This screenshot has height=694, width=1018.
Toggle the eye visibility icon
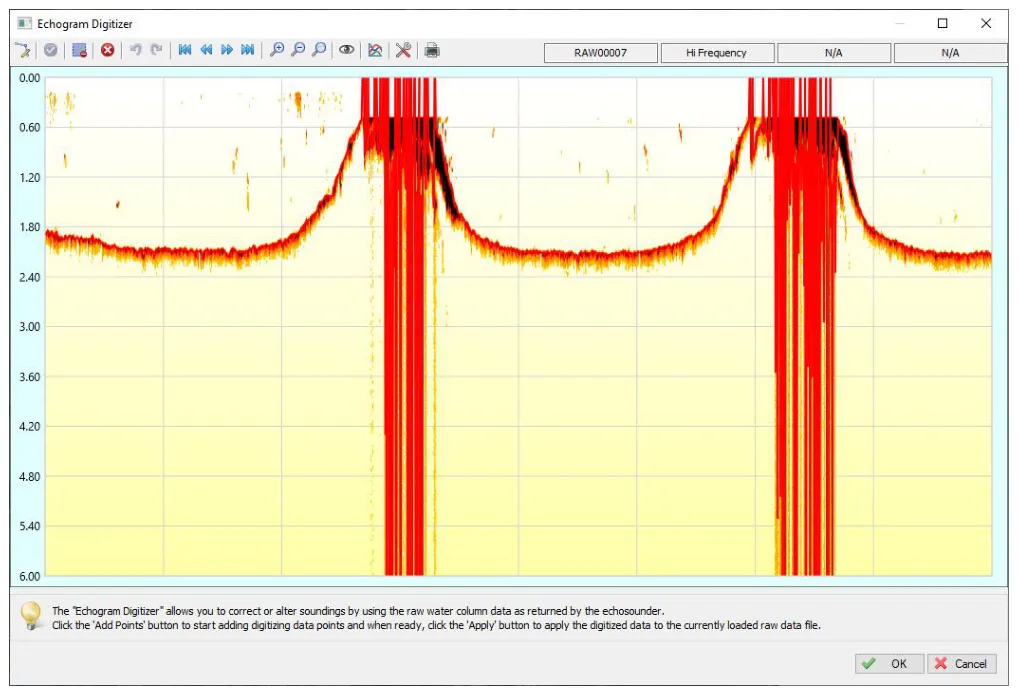347,50
